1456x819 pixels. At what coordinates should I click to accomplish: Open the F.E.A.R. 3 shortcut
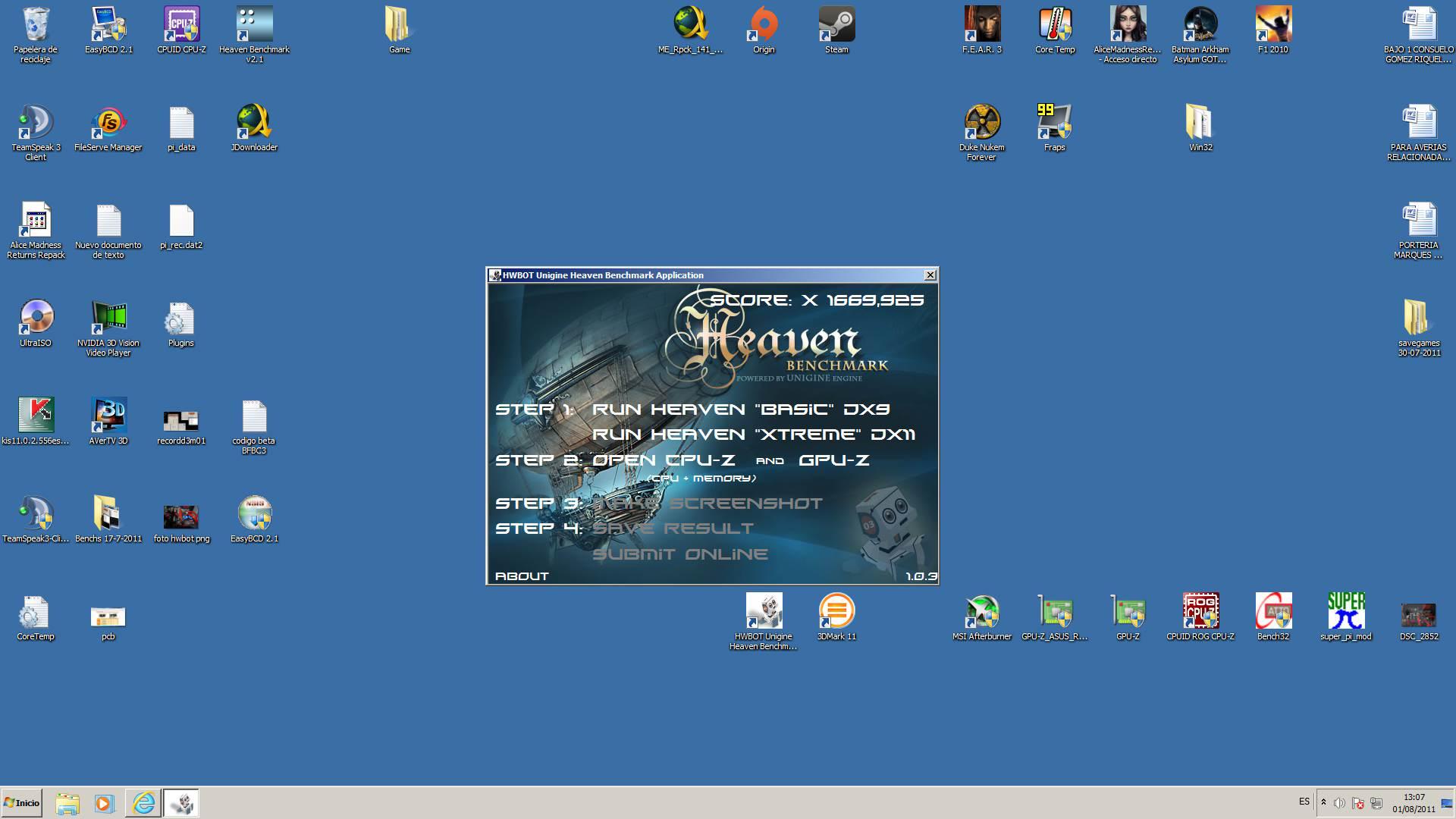click(x=982, y=30)
